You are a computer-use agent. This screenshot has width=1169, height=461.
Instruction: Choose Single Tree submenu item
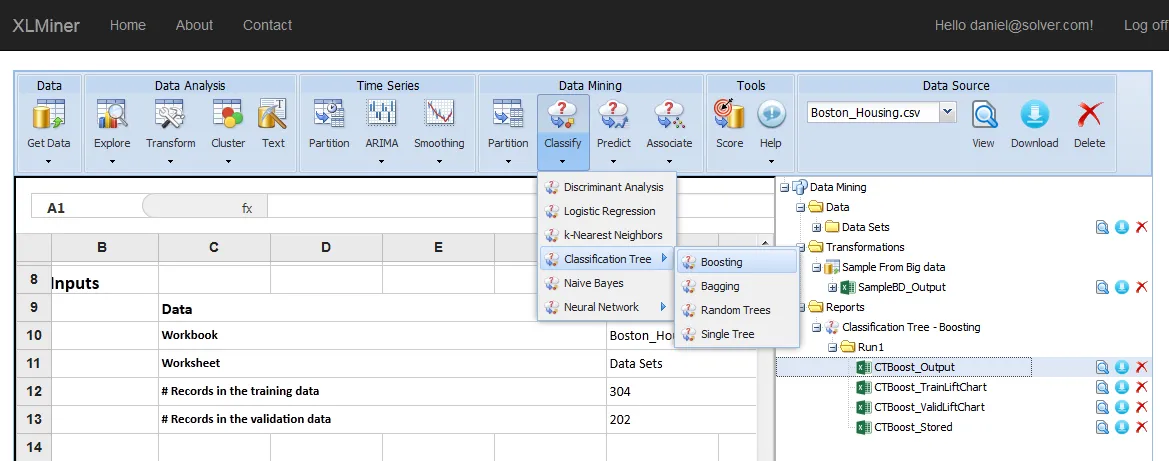[x=737, y=334]
